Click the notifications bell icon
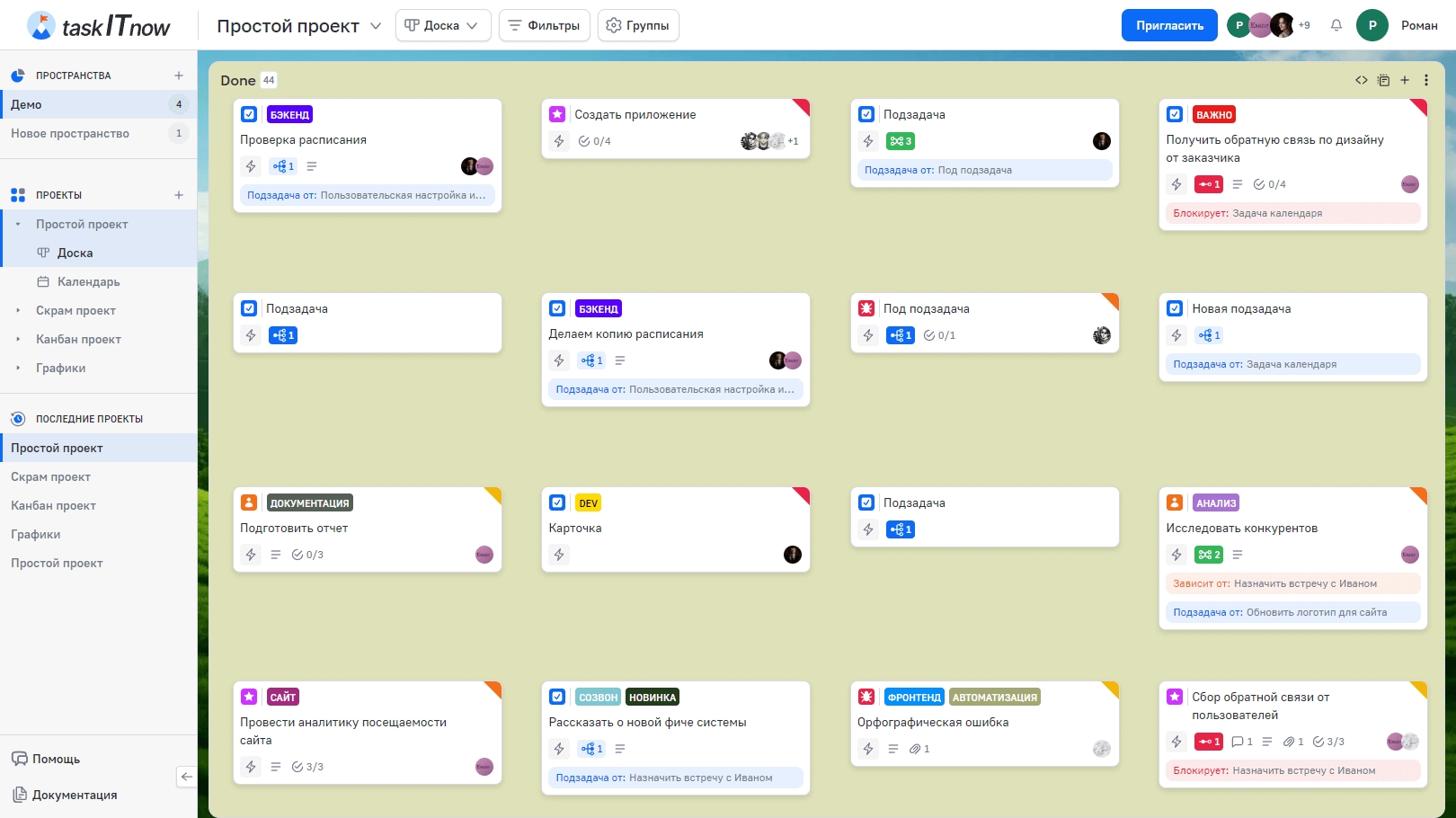This screenshot has width=1456, height=818. [x=1336, y=25]
